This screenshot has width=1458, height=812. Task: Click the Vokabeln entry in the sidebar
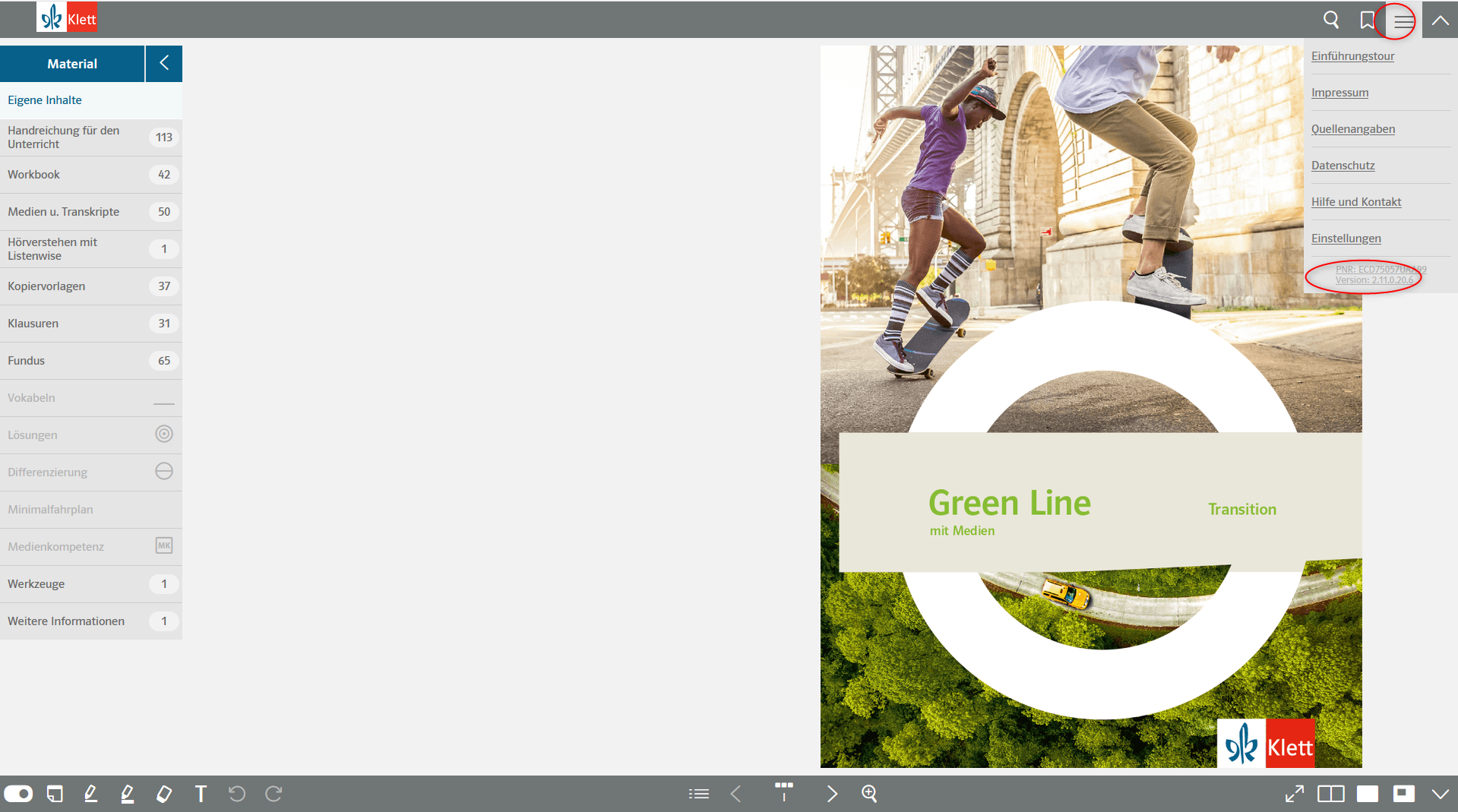(91, 398)
